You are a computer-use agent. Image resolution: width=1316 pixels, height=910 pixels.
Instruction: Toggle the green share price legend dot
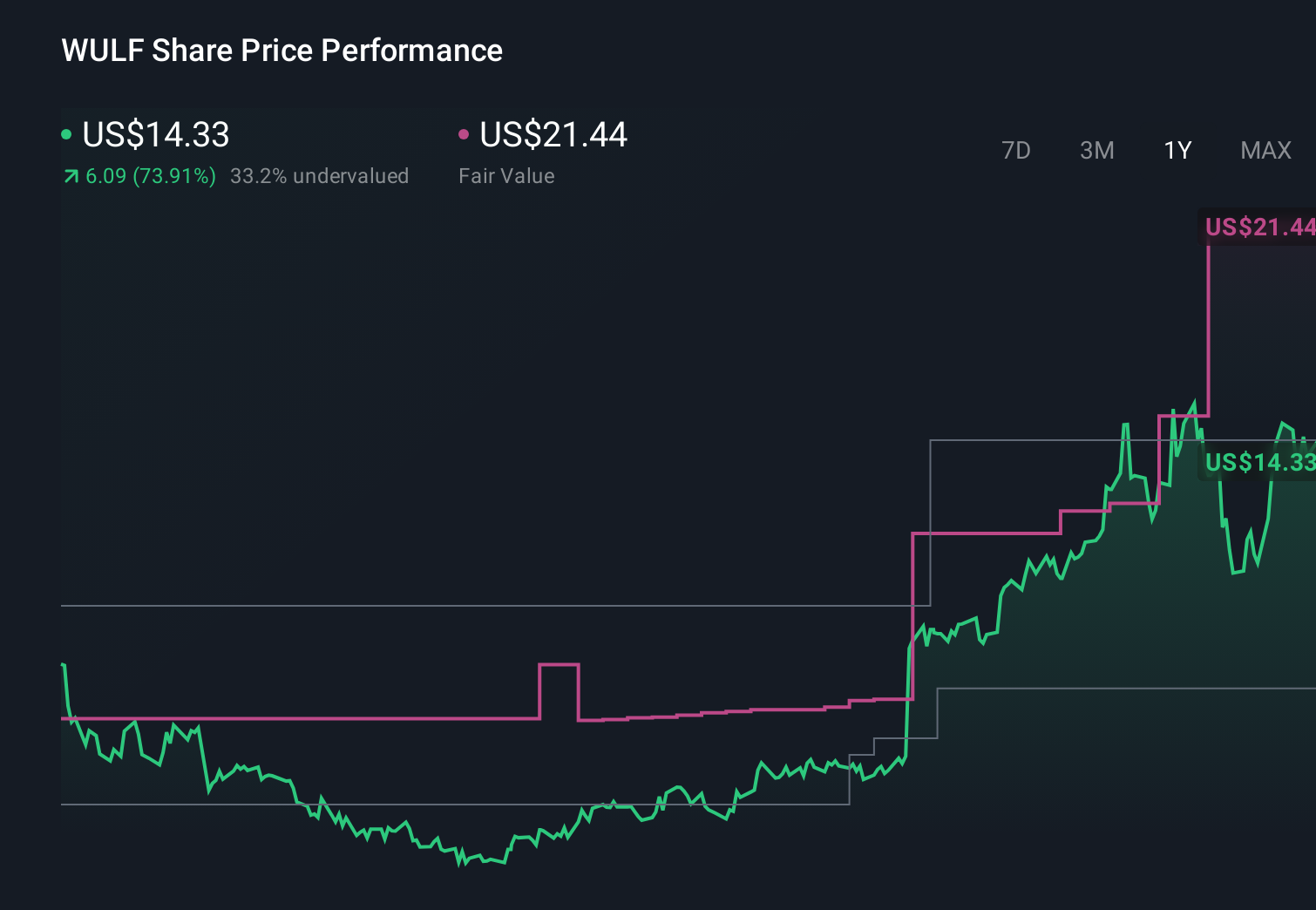pyautogui.click(x=66, y=134)
